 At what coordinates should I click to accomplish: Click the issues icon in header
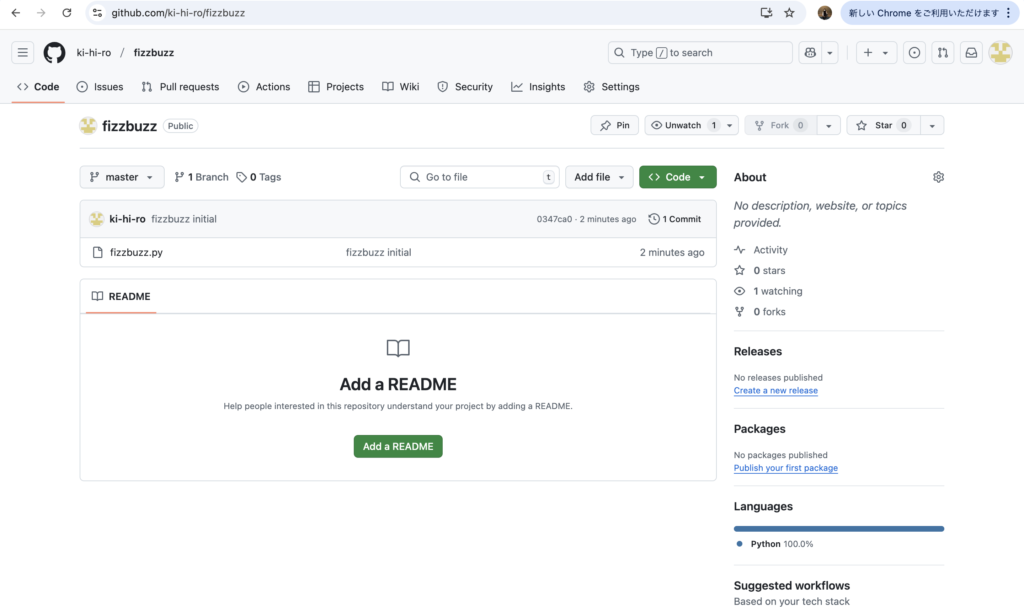[914, 53]
